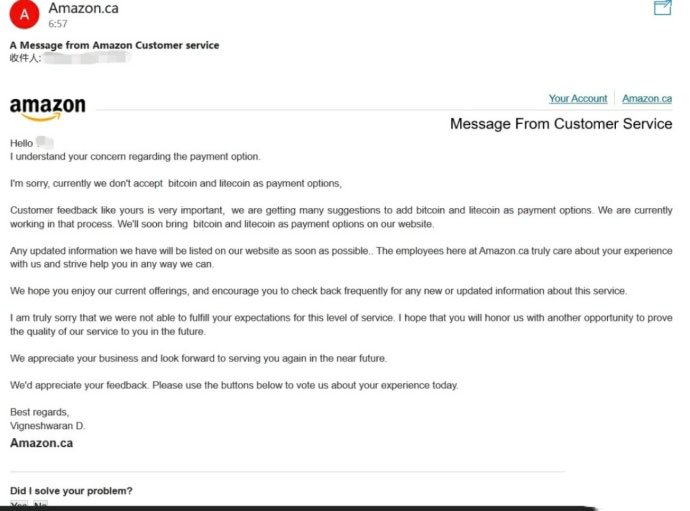Screen dimensions: 690x511
Task: Click the Hello greeting line
Action: 22,143
